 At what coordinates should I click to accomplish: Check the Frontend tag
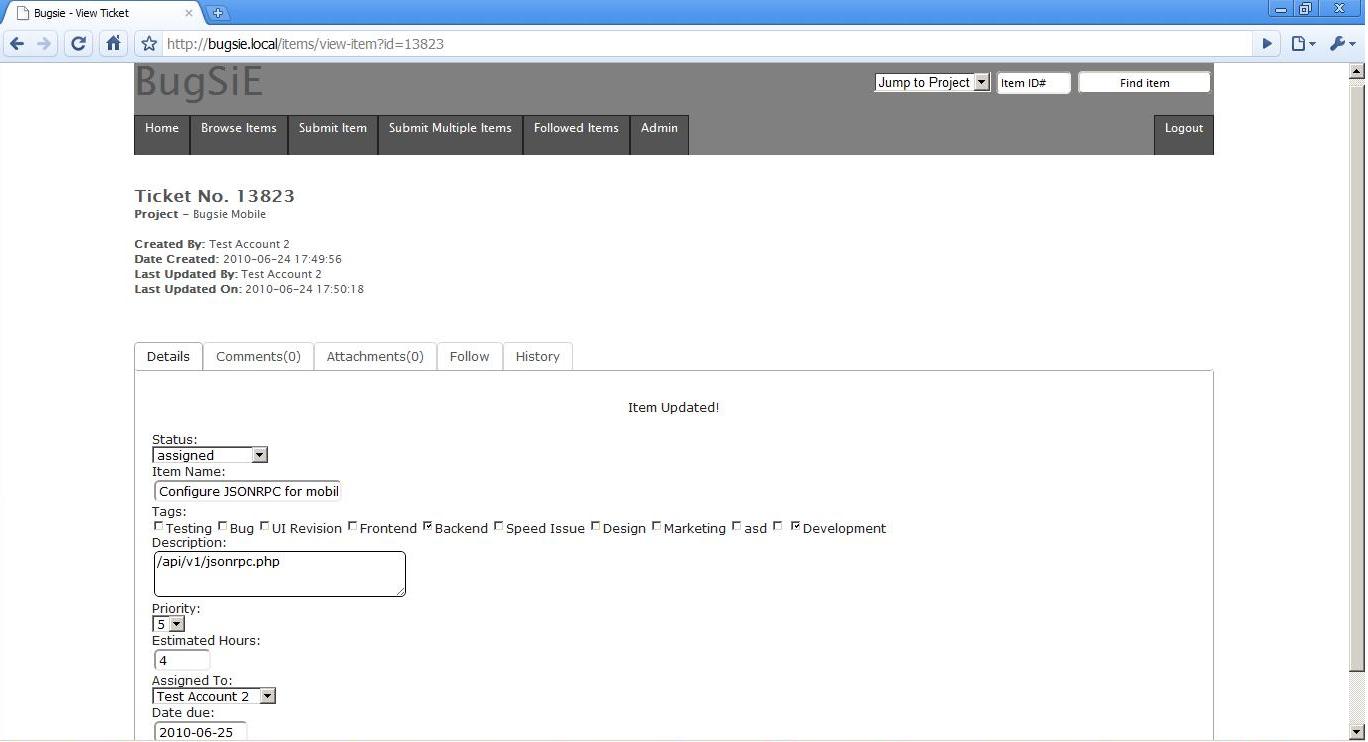[353, 527]
